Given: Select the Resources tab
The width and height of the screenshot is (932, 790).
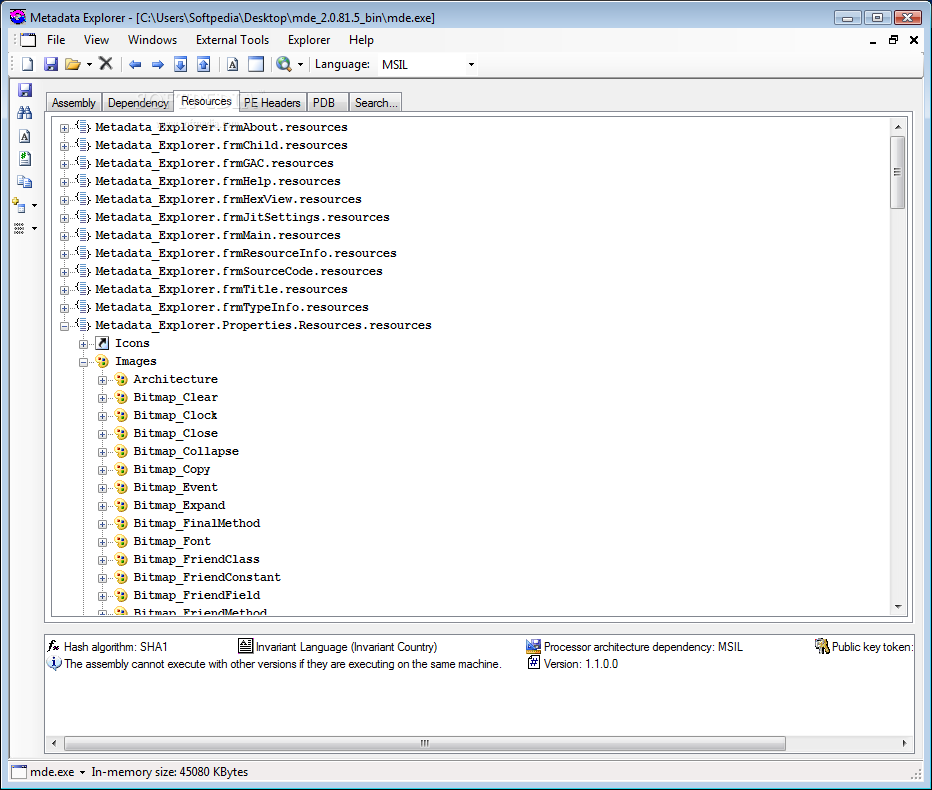Looking at the screenshot, I should tap(206, 101).
